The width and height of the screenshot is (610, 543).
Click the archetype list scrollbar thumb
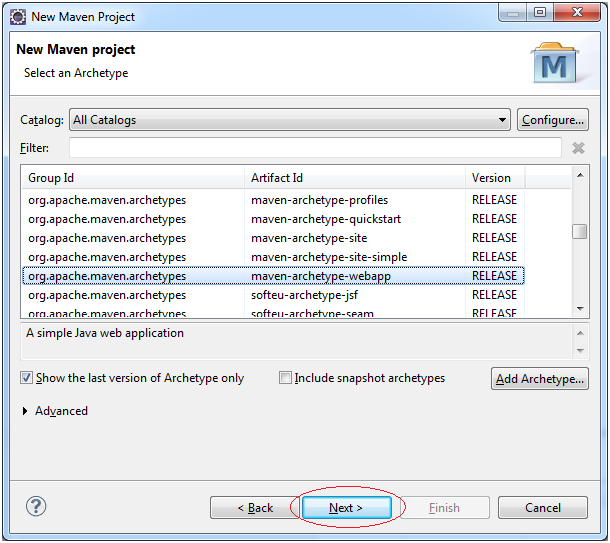point(580,231)
